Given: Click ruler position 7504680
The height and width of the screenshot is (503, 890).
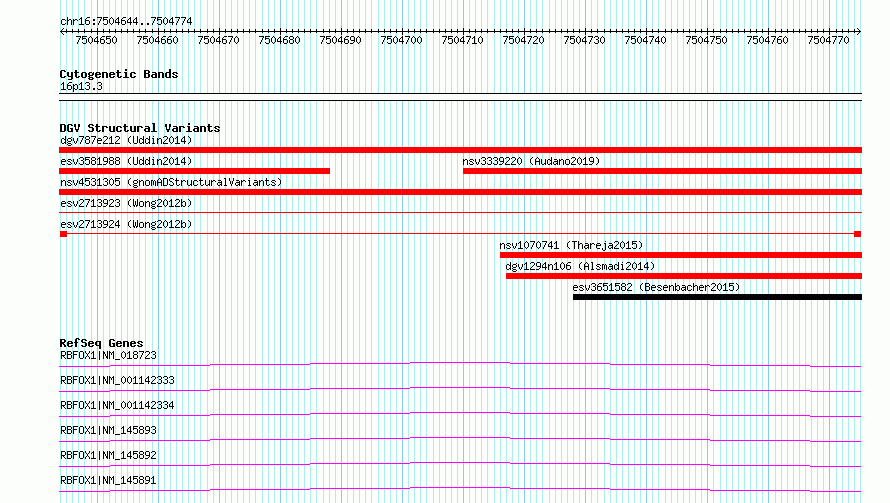Looking at the screenshot, I should pyautogui.click(x=279, y=40).
